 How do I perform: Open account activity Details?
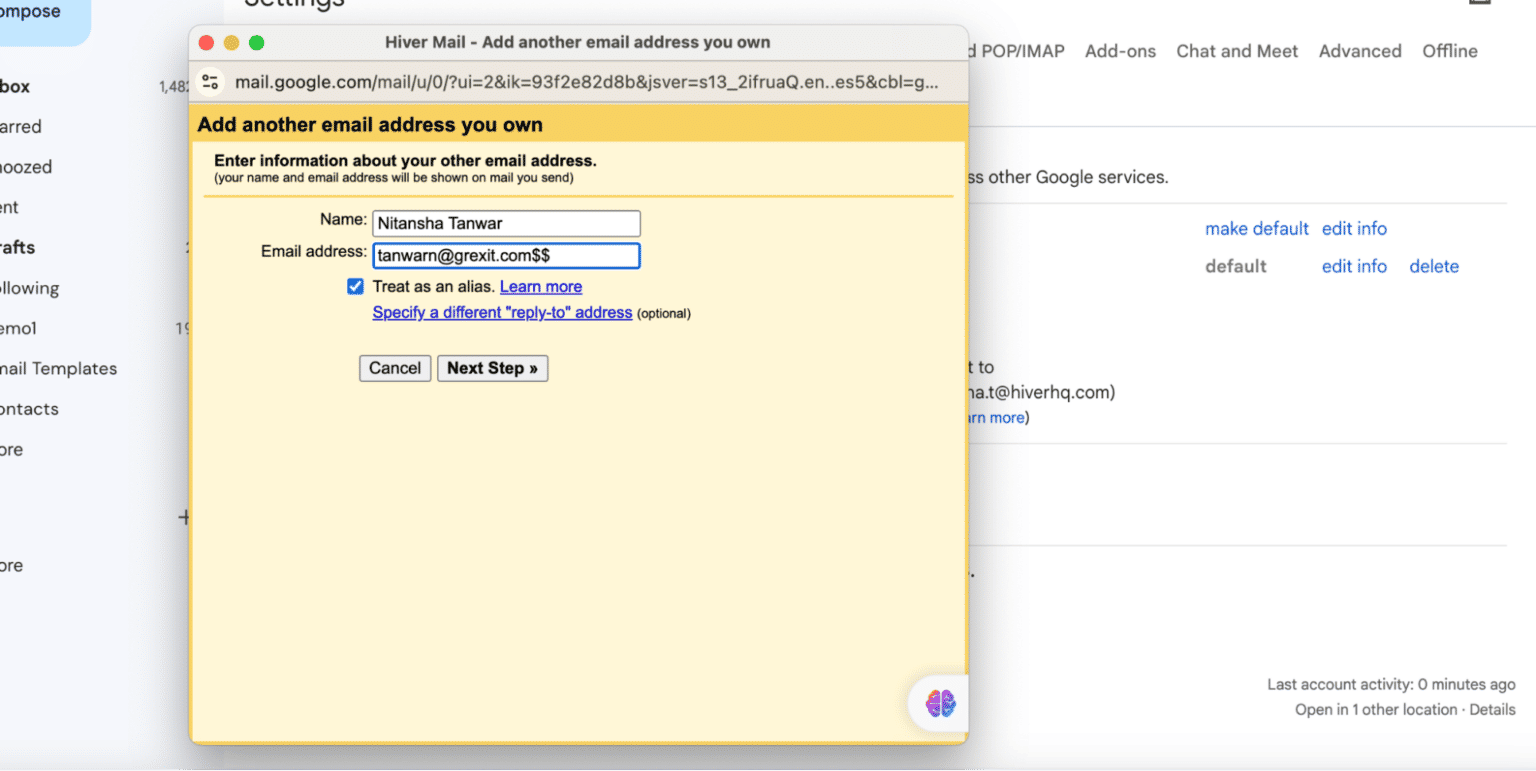click(x=1491, y=709)
